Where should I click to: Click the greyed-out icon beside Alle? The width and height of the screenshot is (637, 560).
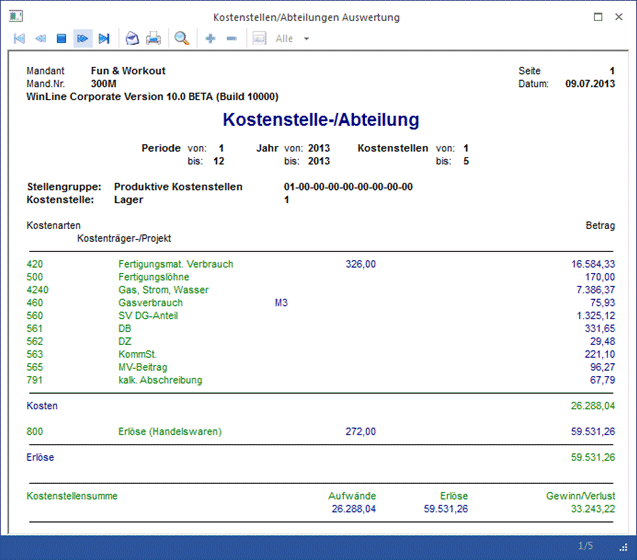(x=259, y=38)
